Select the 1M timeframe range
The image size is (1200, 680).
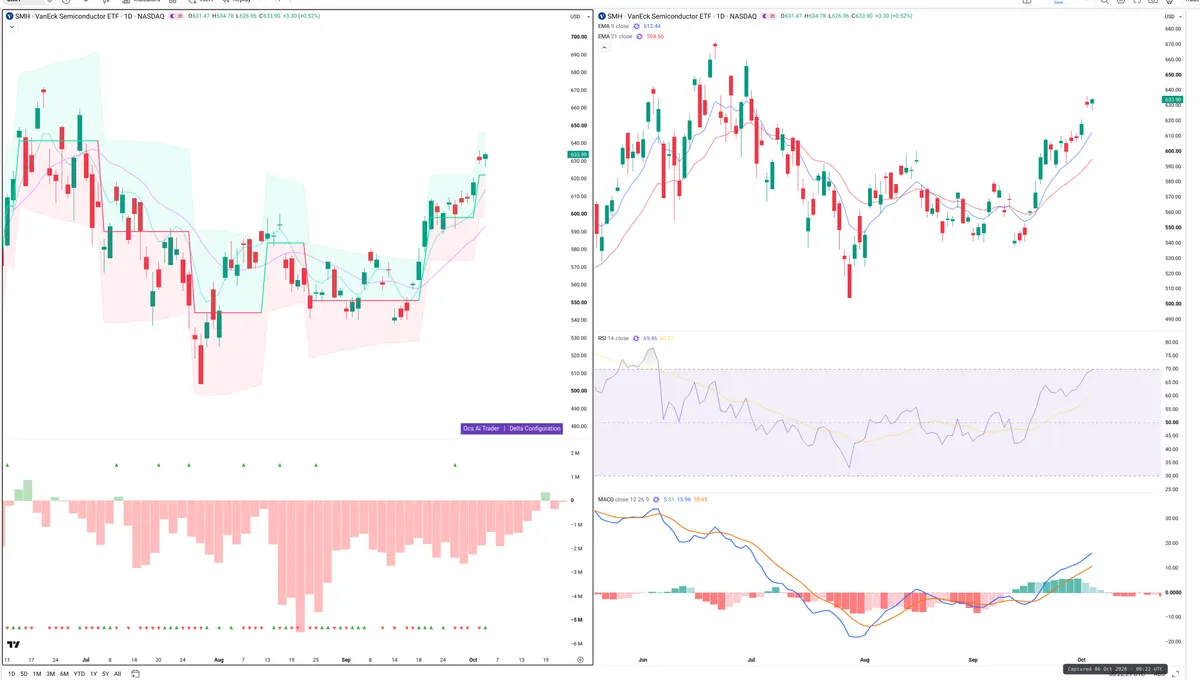[37, 674]
